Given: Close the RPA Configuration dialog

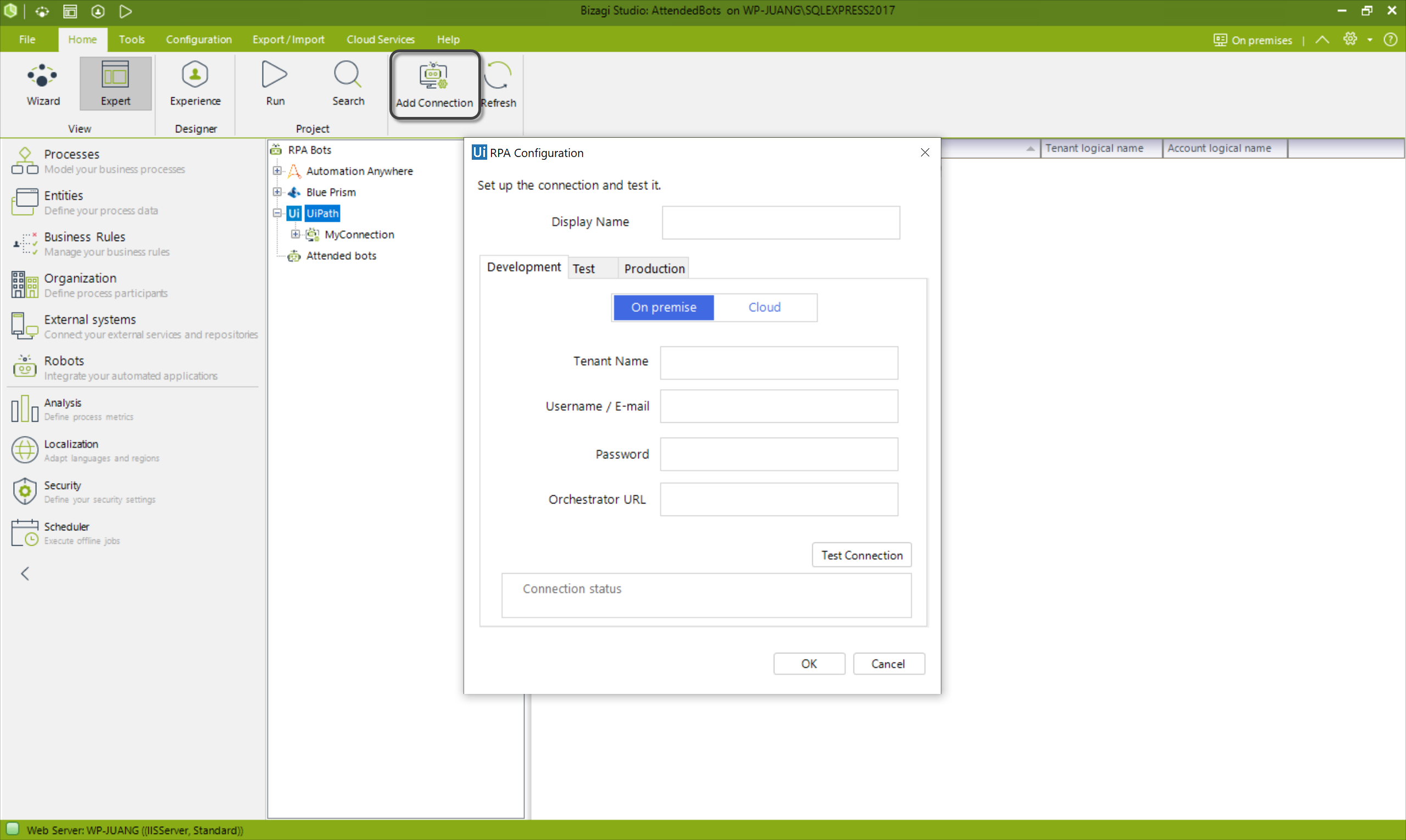Looking at the screenshot, I should coord(925,153).
